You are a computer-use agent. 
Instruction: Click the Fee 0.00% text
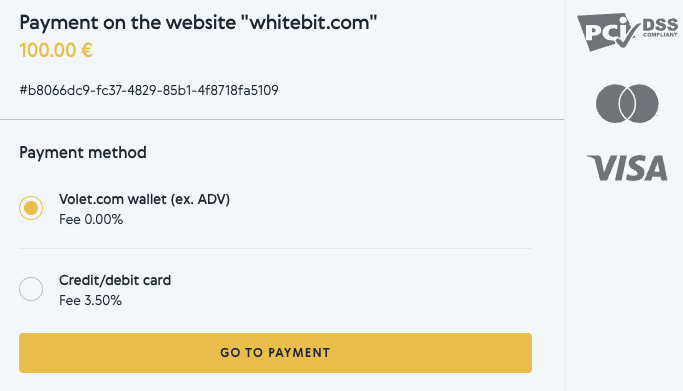pyautogui.click(x=91, y=219)
